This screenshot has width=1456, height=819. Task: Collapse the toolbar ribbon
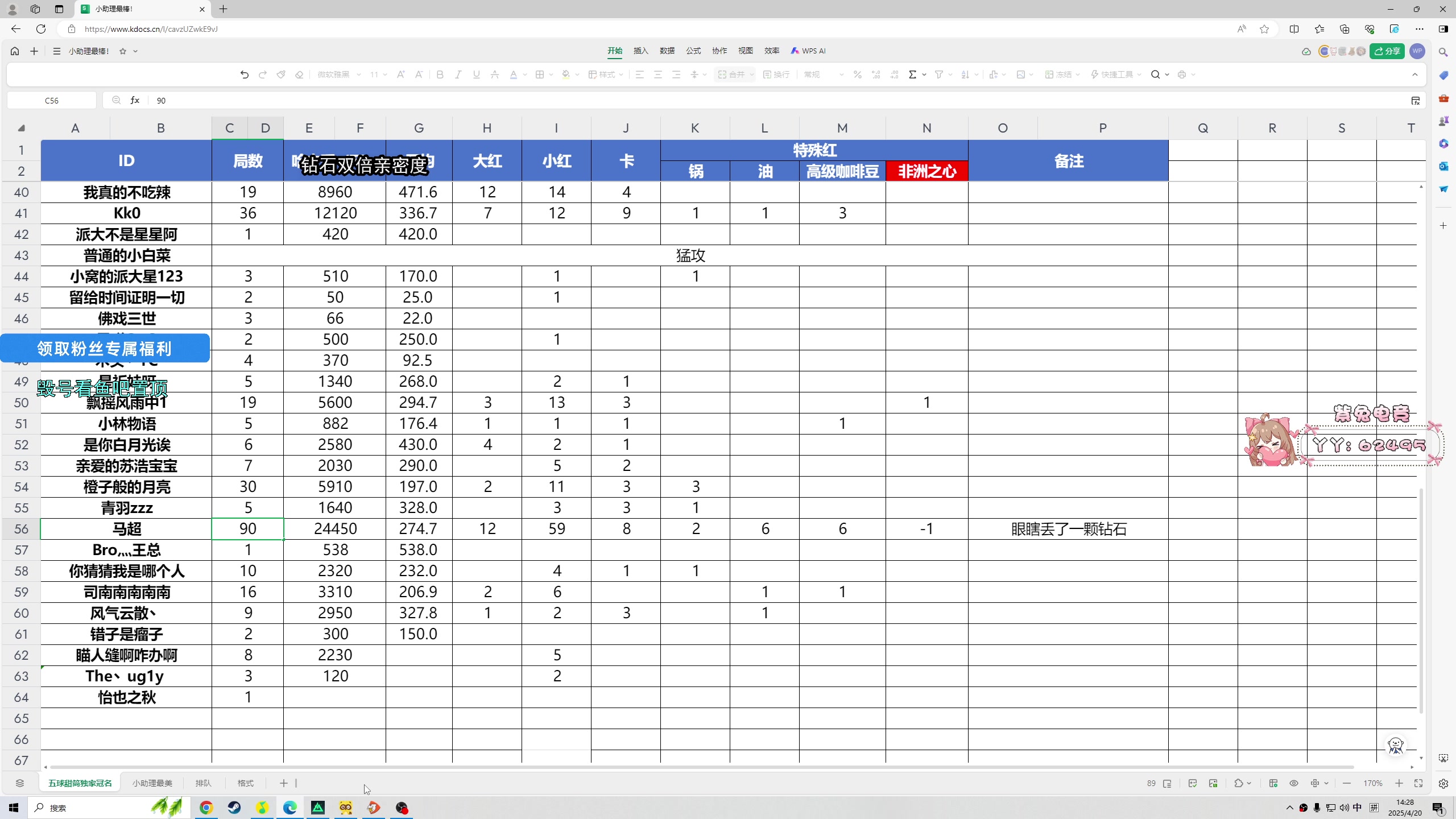(1415, 75)
